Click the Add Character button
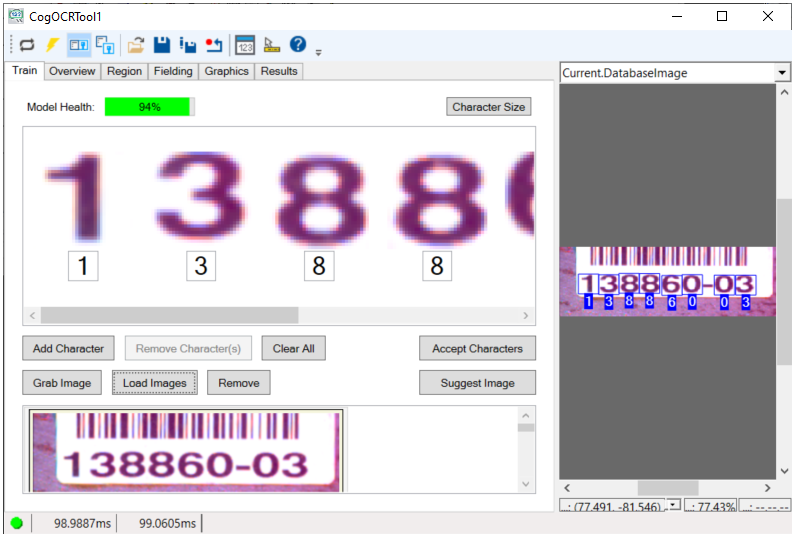The width and height of the screenshot is (795, 536). point(68,349)
